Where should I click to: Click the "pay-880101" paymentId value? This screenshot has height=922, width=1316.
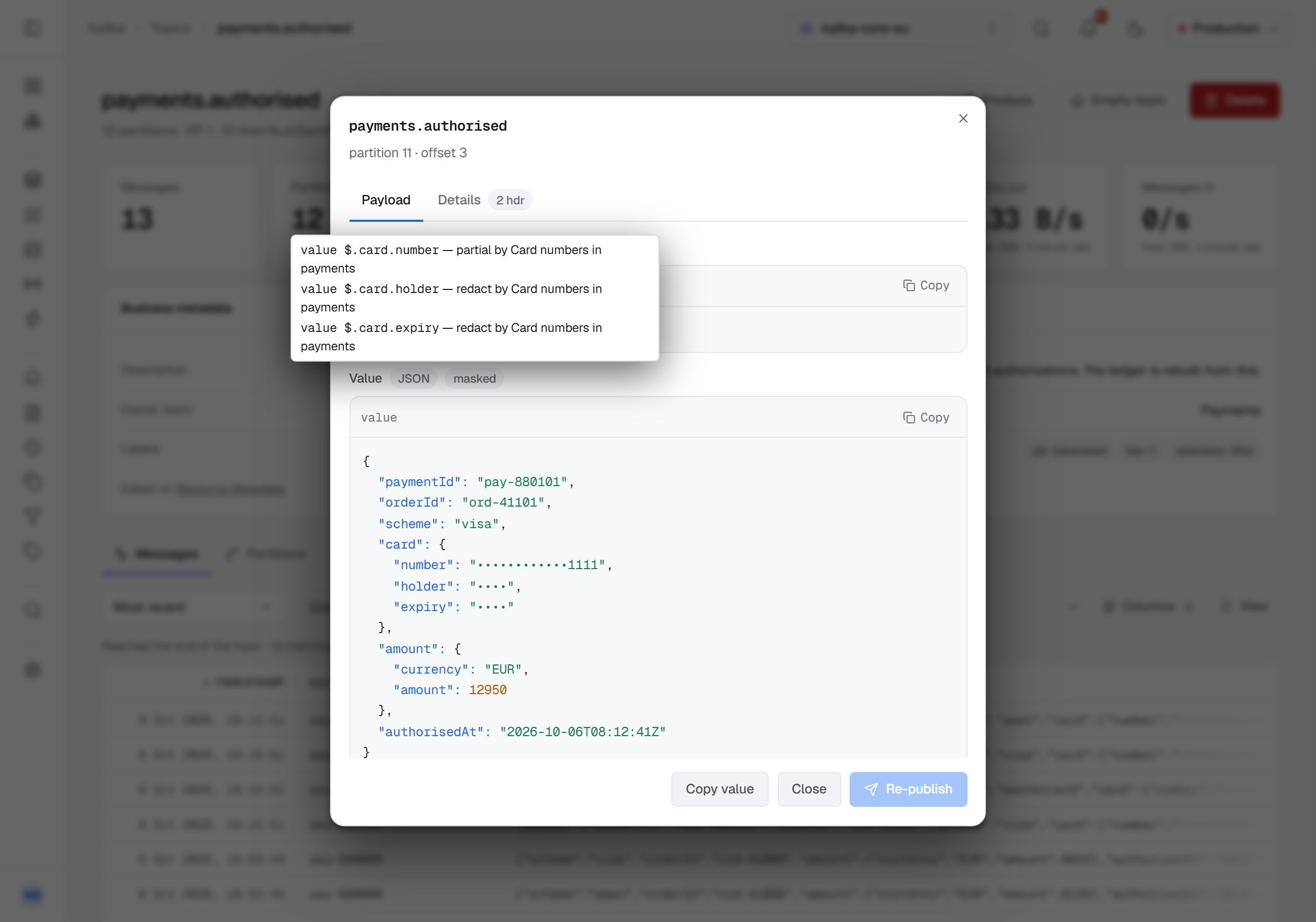[x=522, y=482]
